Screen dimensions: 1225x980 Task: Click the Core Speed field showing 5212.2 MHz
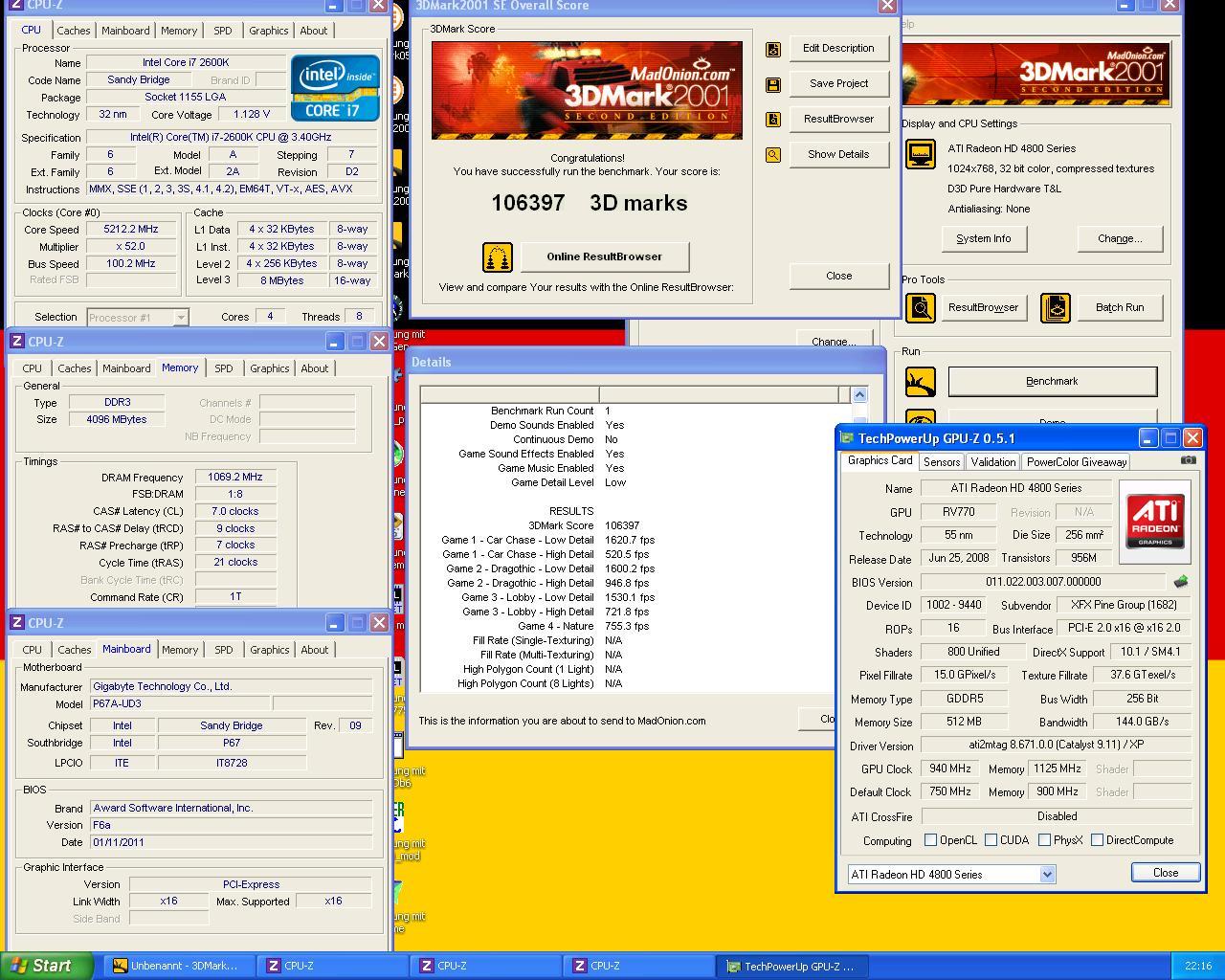coord(130,230)
